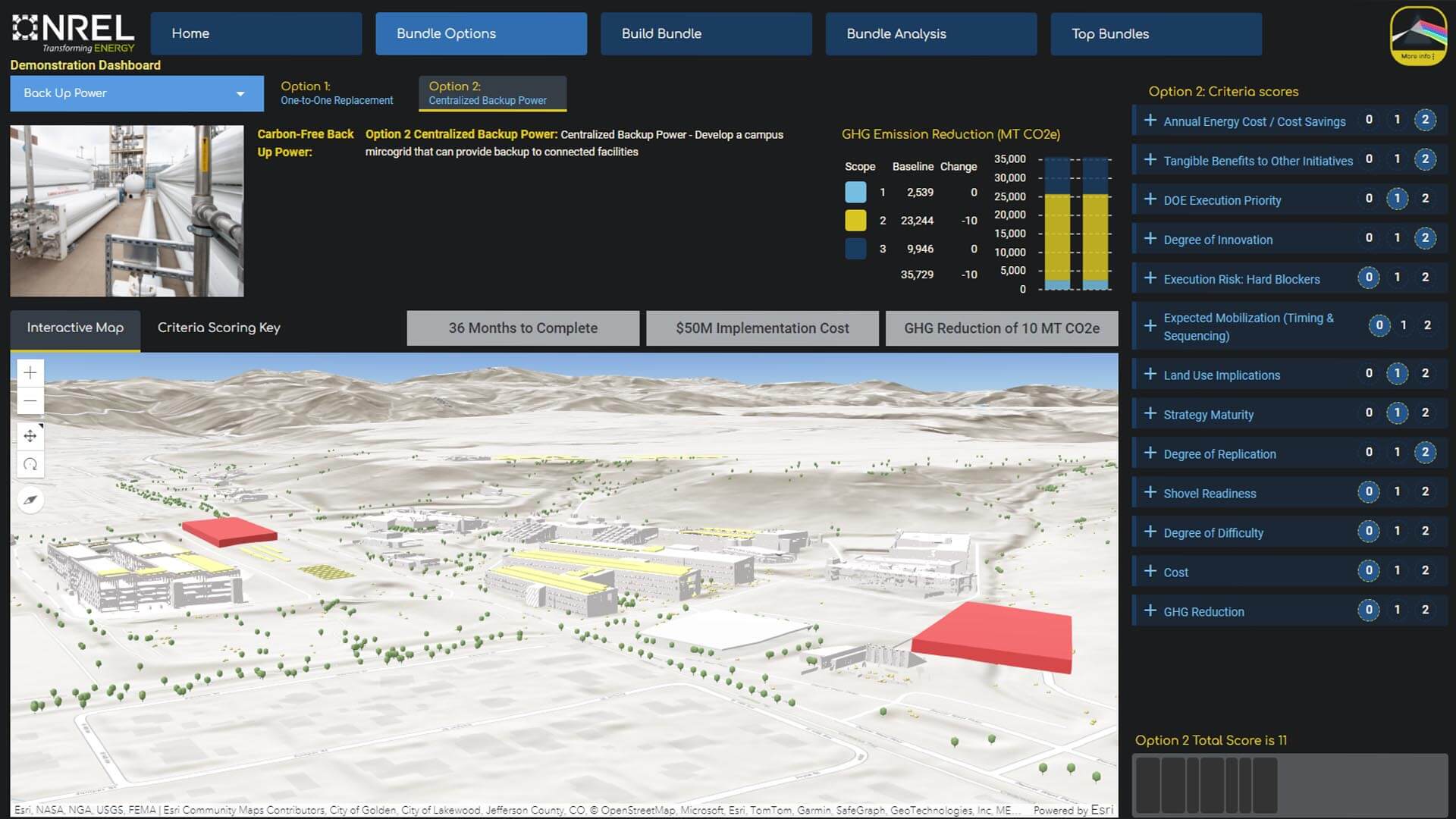Viewport: 1456px width, 819px height.
Task: Click the map tilt/3D view icon
Action: [x=29, y=464]
